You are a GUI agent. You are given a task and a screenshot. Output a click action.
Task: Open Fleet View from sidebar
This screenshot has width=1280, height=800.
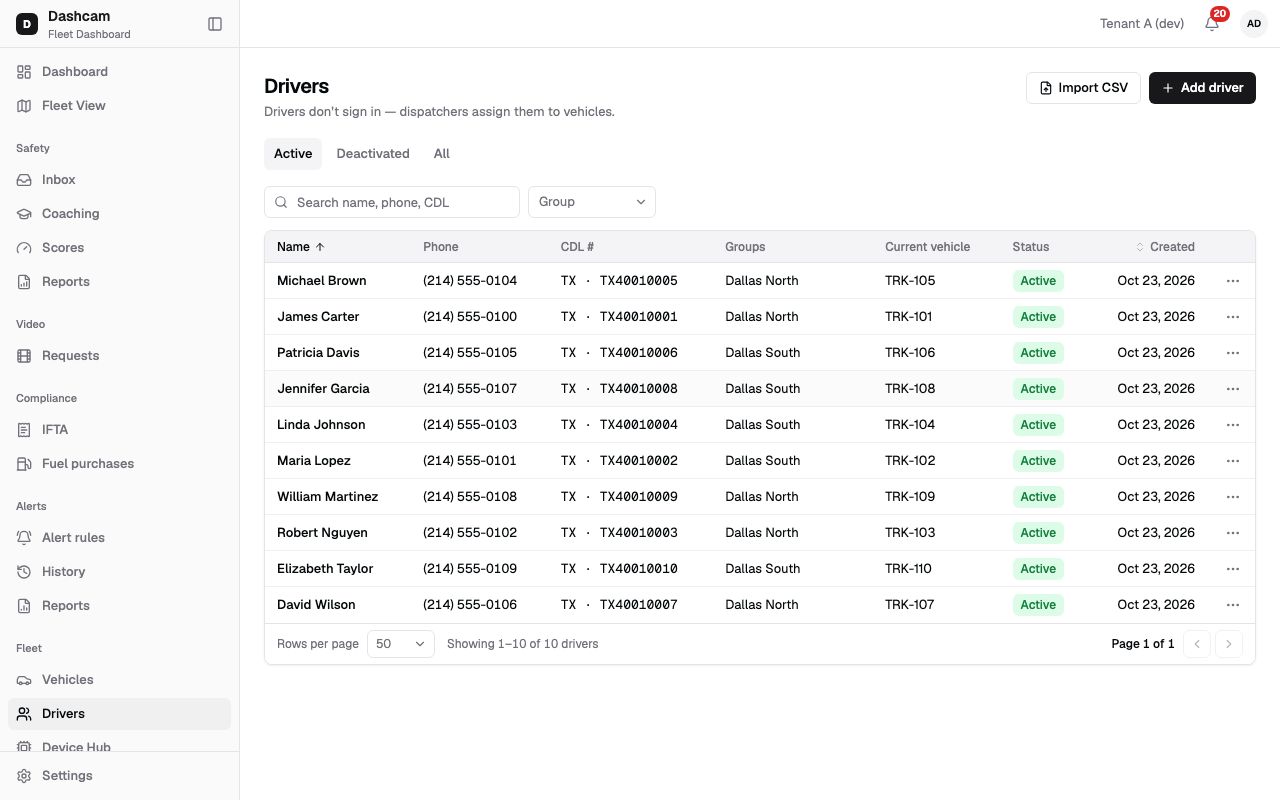119,106
